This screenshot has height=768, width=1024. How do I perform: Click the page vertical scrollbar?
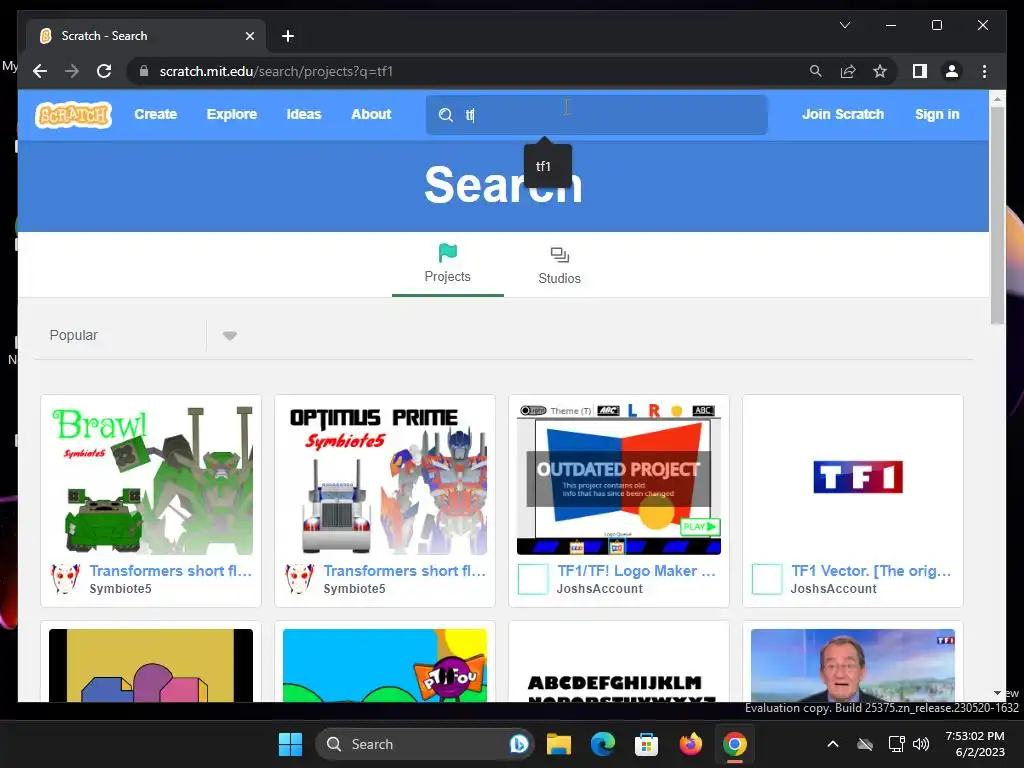(x=997, y=216)
